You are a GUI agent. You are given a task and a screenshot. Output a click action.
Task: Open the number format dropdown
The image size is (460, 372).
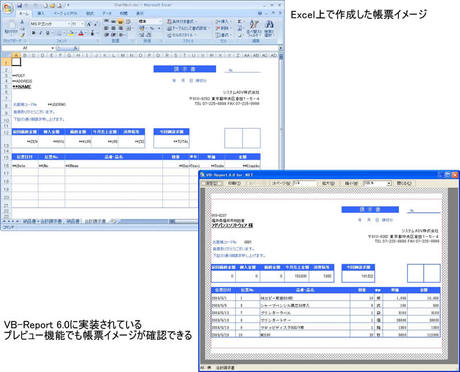160,21
